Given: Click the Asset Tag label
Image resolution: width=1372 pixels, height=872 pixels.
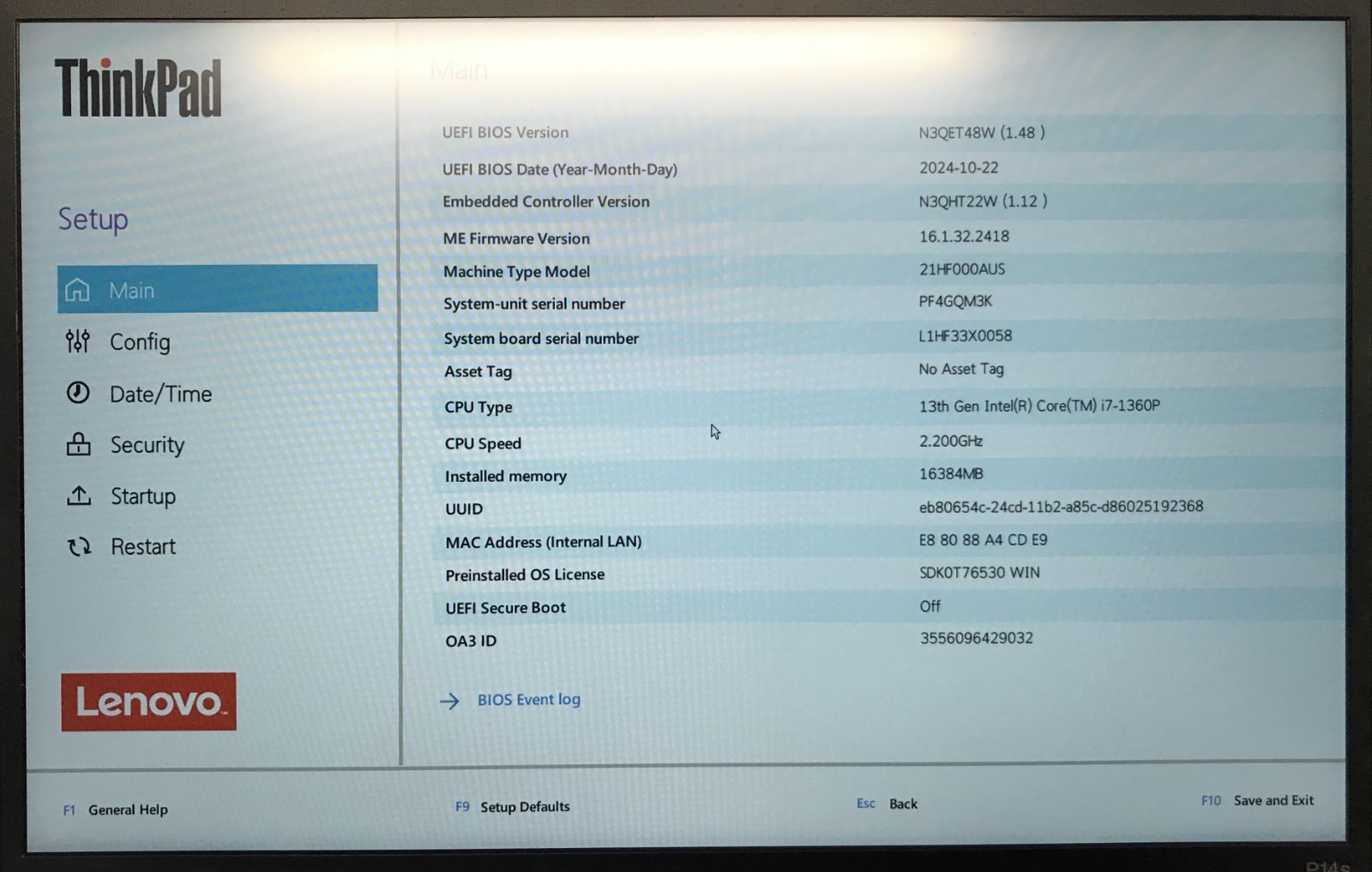Looking at the screenshot, I should (478, 371).
